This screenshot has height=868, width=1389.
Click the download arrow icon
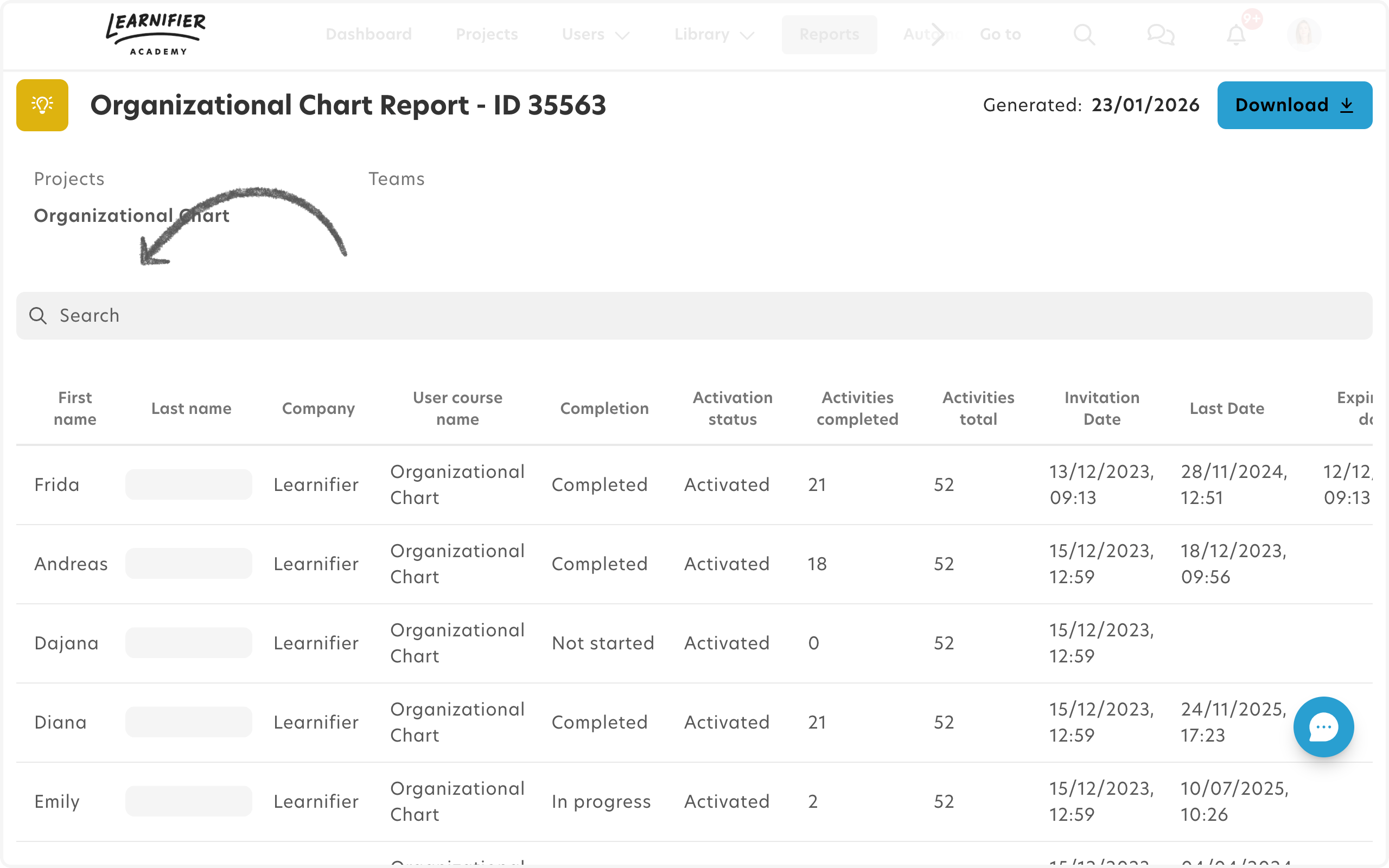point(1347,106)
